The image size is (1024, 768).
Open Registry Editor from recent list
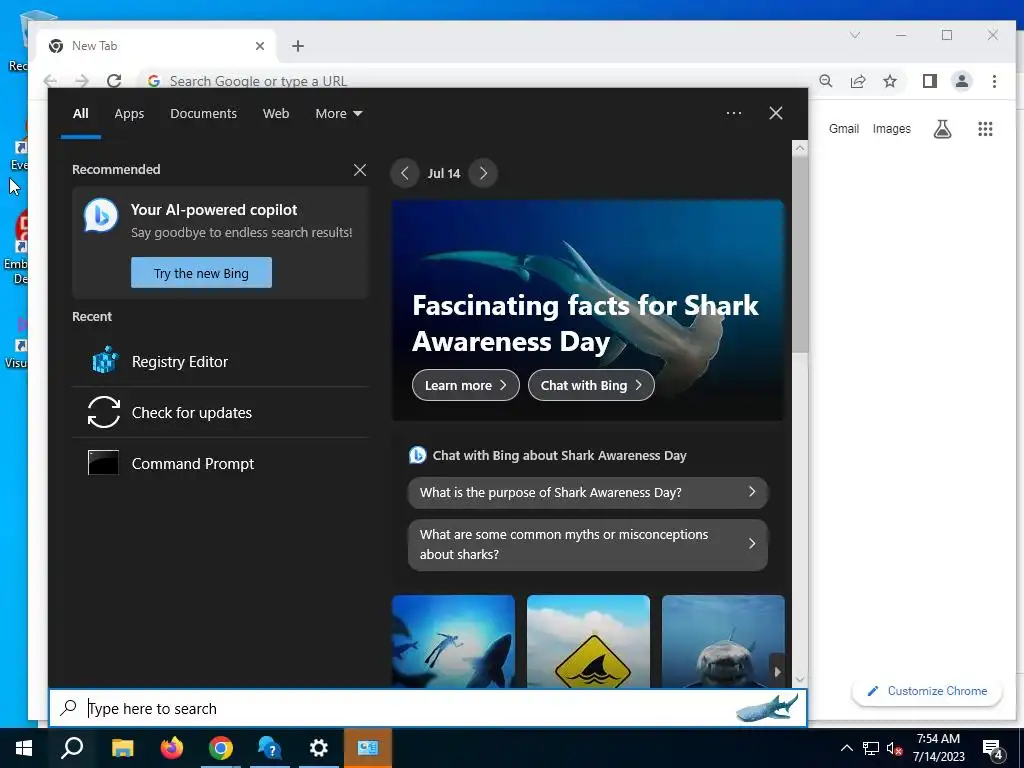[220, 362]
